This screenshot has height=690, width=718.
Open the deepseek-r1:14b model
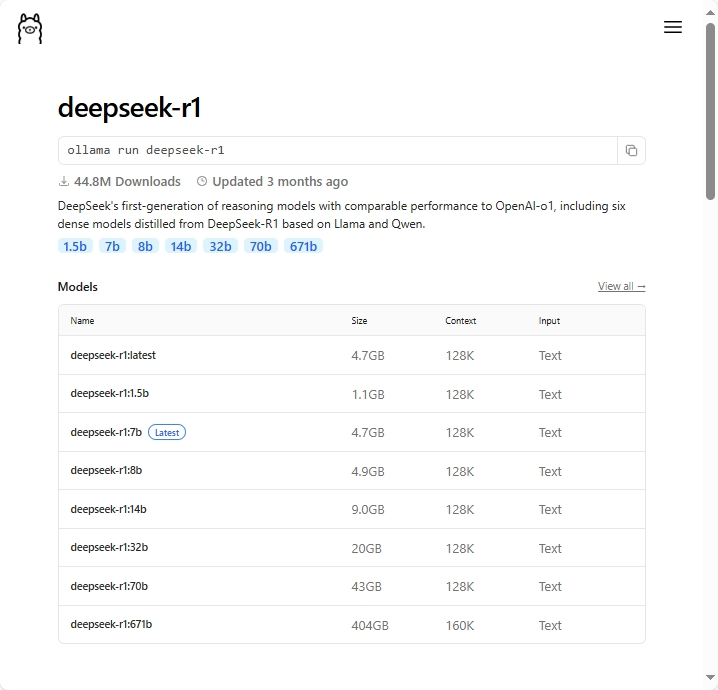108,509
